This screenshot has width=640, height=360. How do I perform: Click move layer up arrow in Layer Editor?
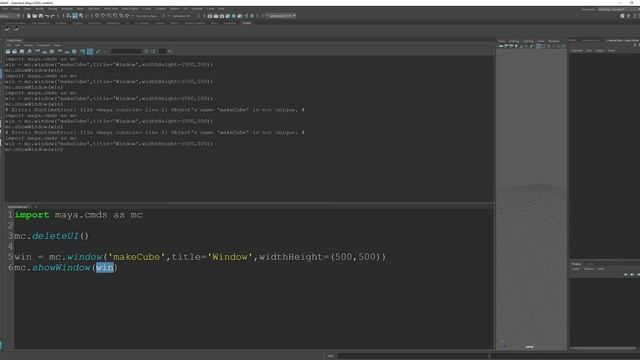coord(626,275)
